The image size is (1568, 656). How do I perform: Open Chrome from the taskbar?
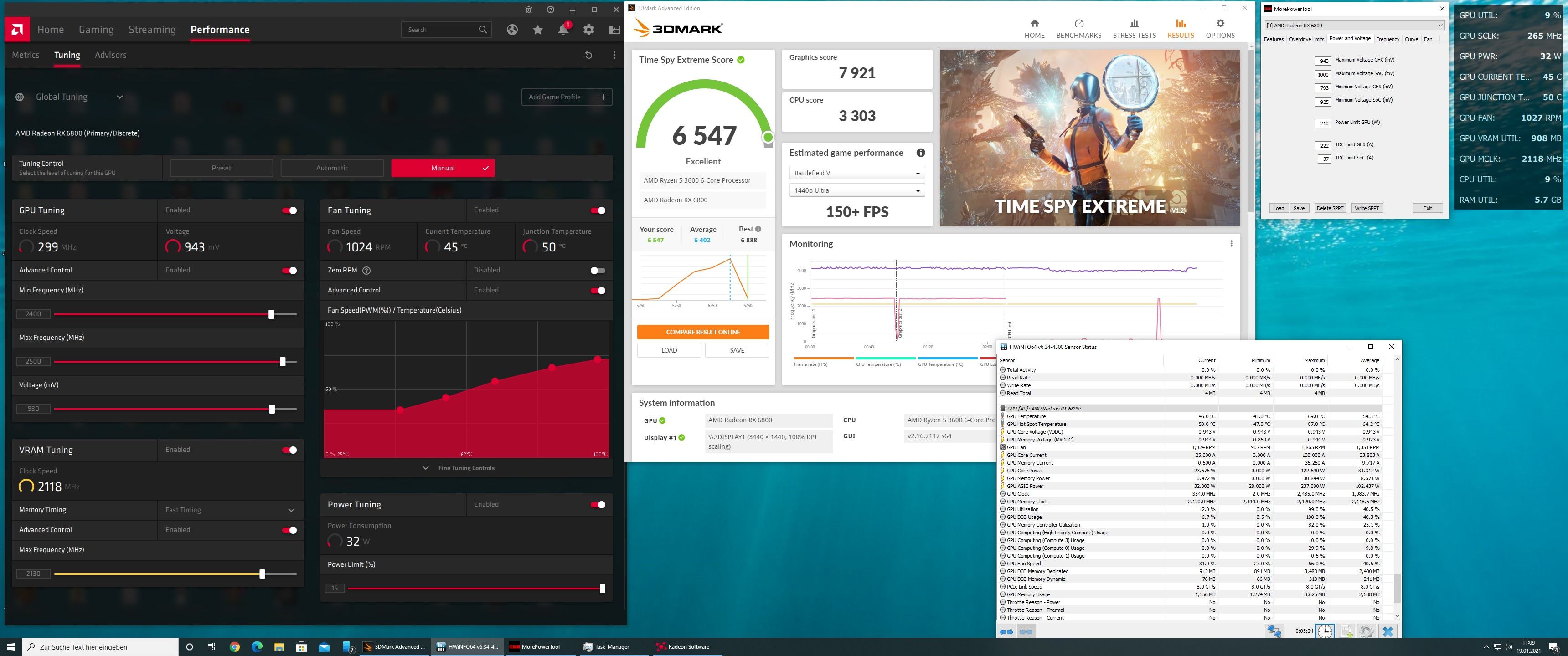pos(234,647)
